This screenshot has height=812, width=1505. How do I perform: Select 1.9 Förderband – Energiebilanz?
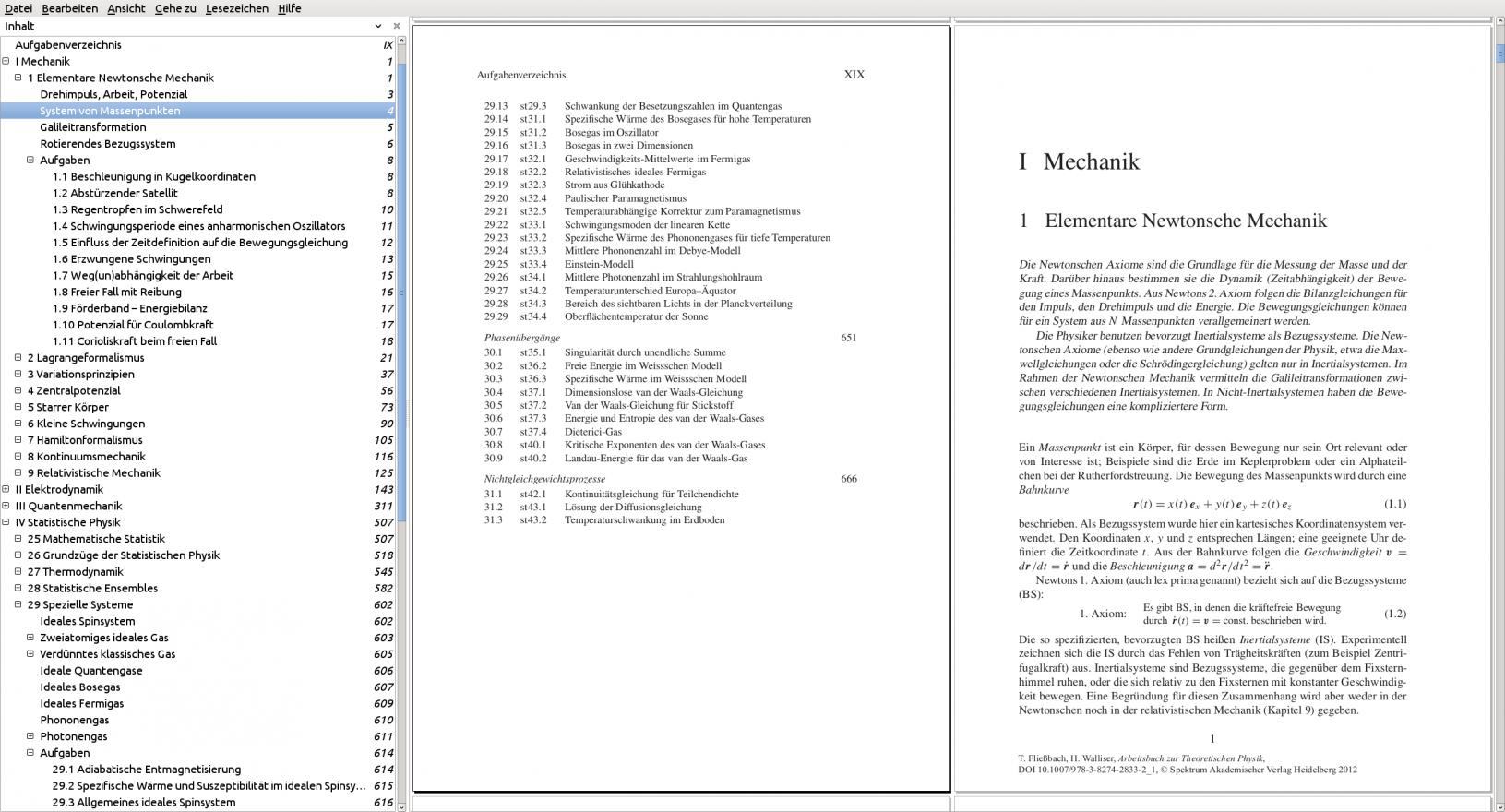click(130, 308)
